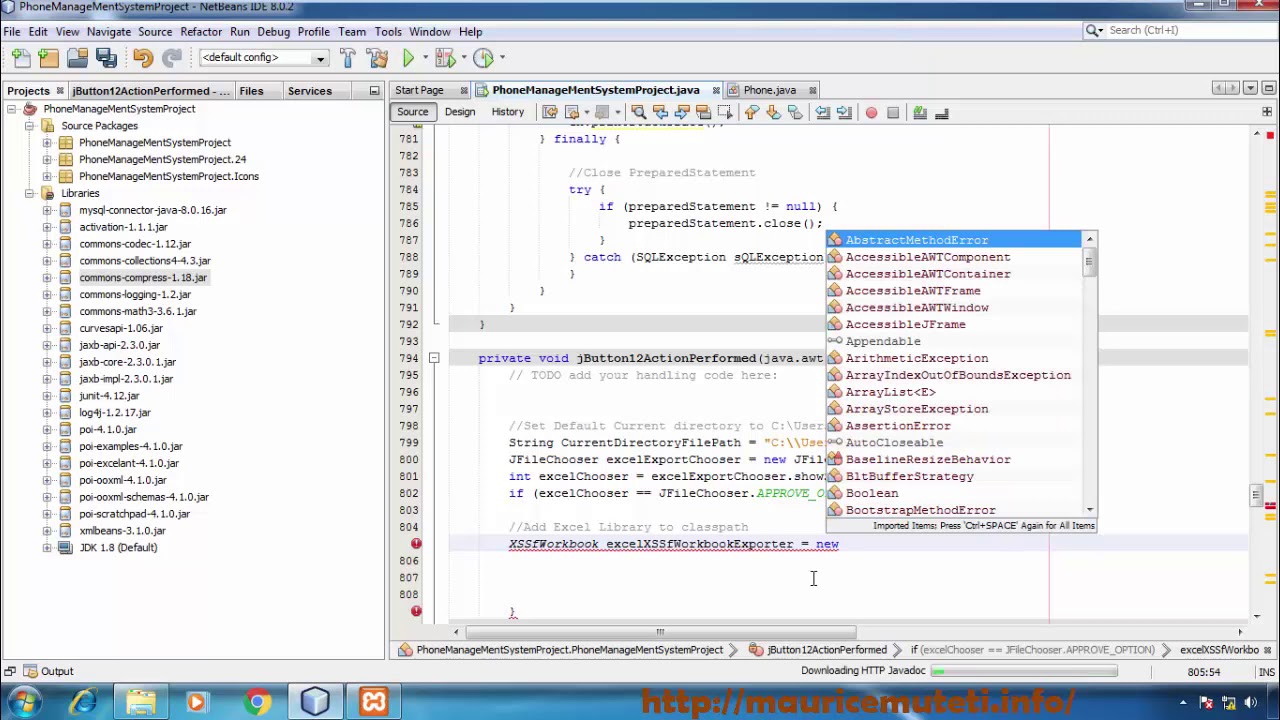Collapse the PhoneManageMentSystemProject root node
Image resolution: width=1280 pixels, height=720 pixels.
click(12, 109)
